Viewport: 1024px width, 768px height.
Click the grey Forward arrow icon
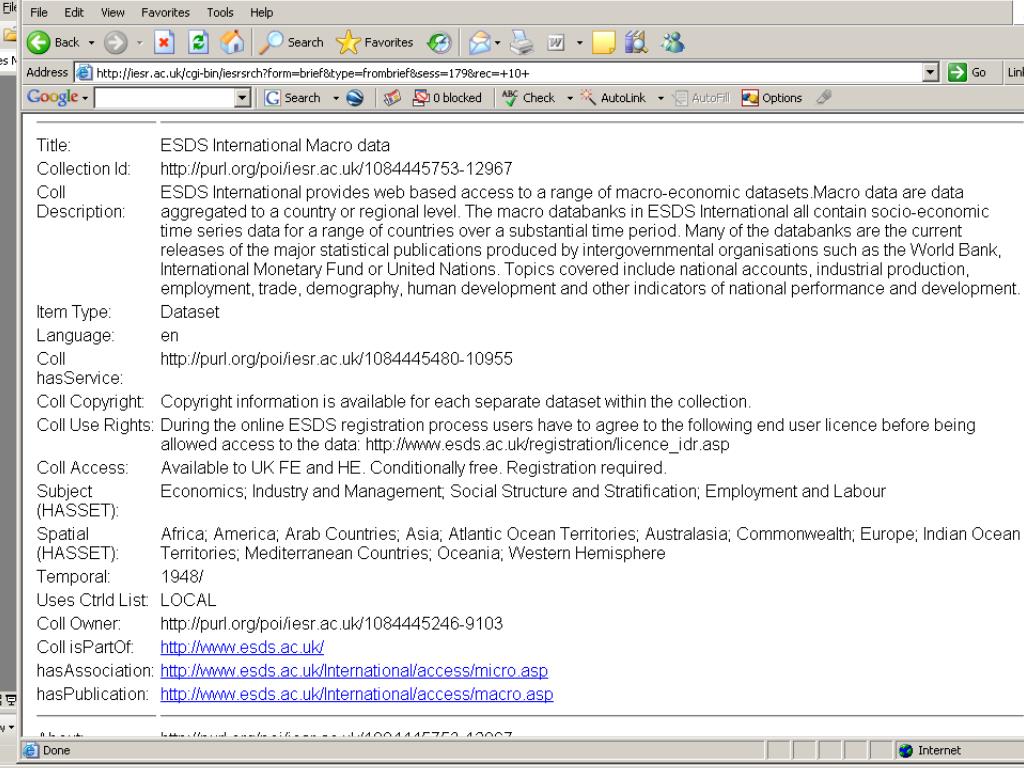116,42
